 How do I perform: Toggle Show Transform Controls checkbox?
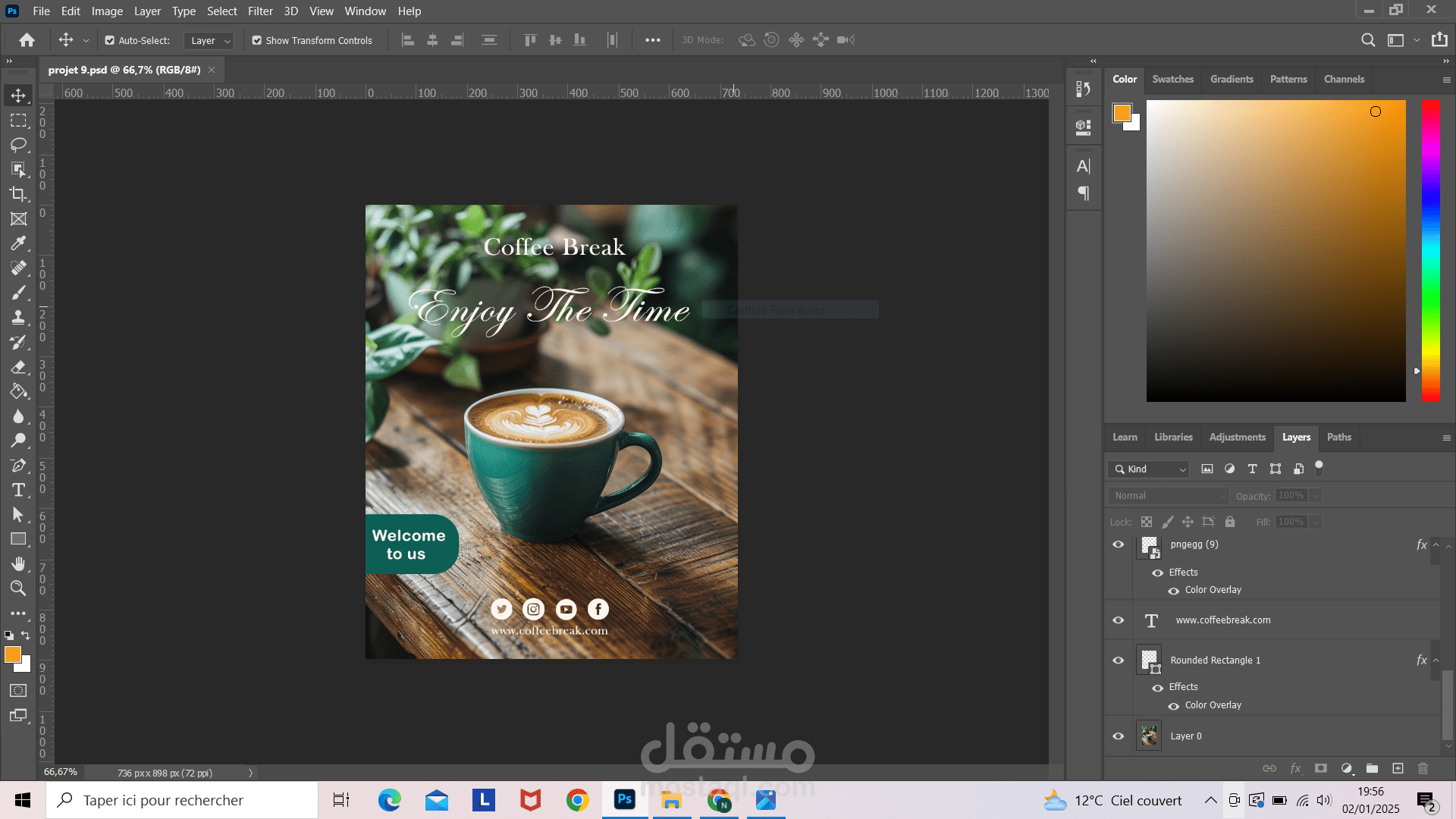(257, 41)
